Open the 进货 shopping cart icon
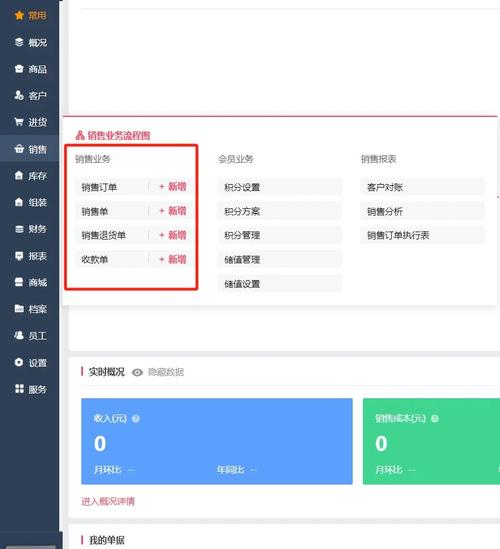 [x=19, y=122]
